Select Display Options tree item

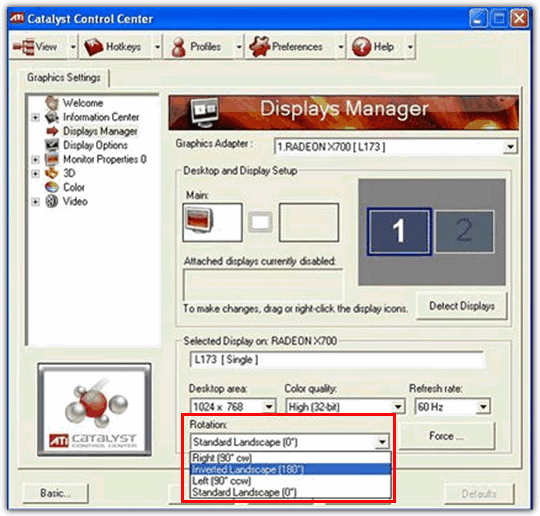95,145
